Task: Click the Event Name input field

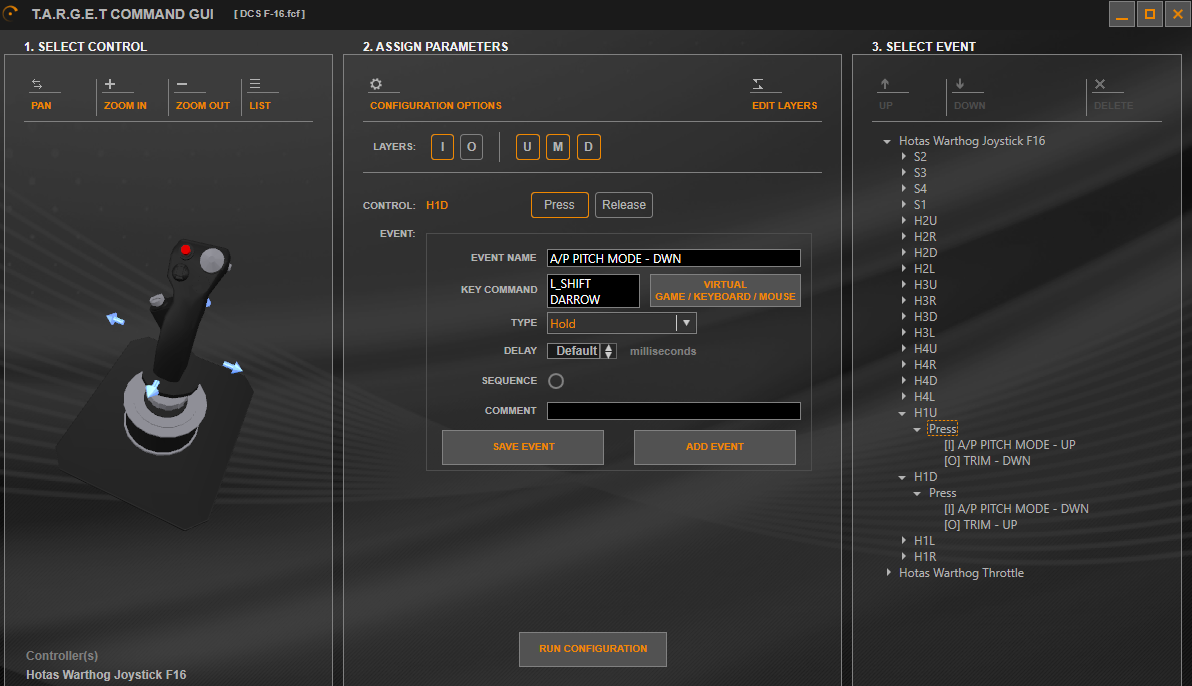Action: 674,259
